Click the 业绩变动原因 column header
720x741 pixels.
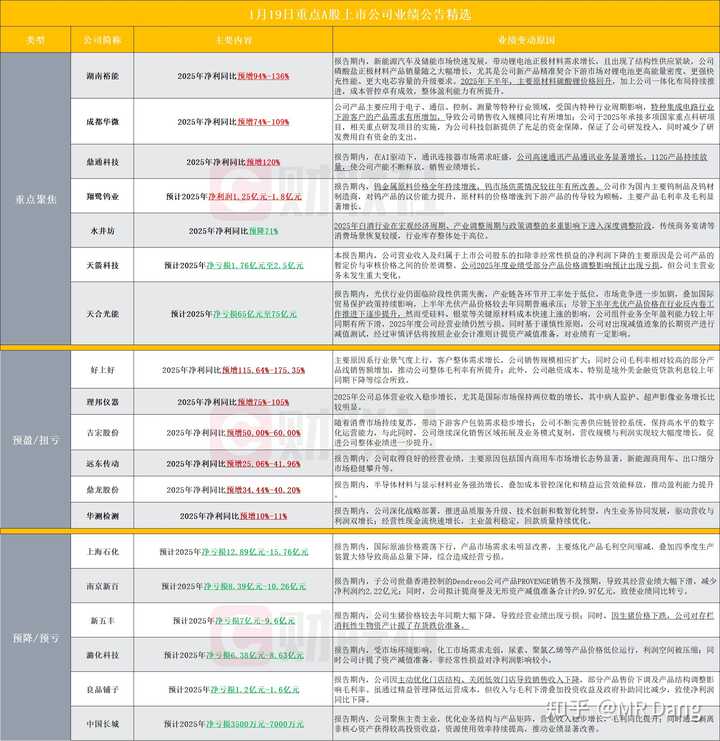(522, 41)
